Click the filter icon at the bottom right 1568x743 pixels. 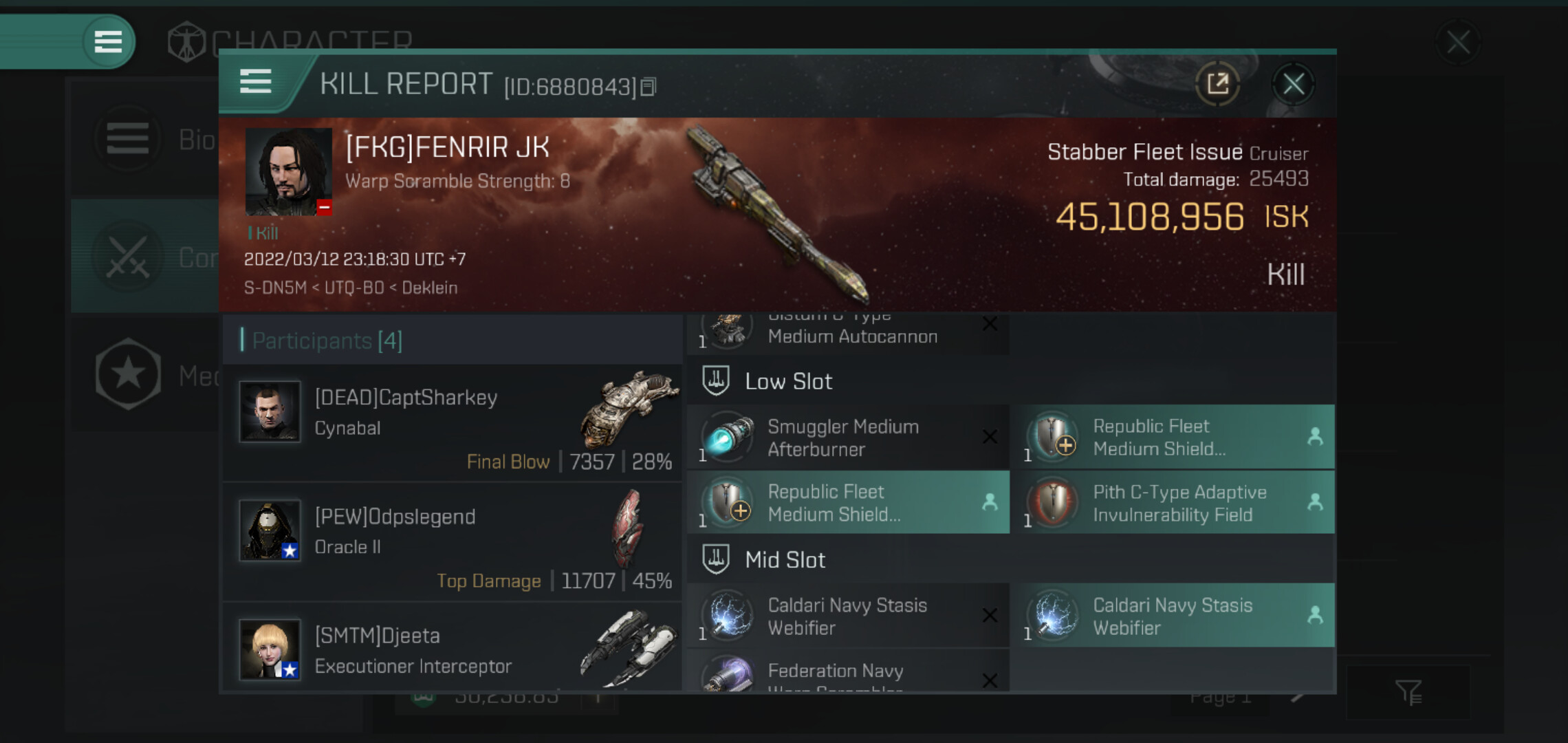point(1408,692)
